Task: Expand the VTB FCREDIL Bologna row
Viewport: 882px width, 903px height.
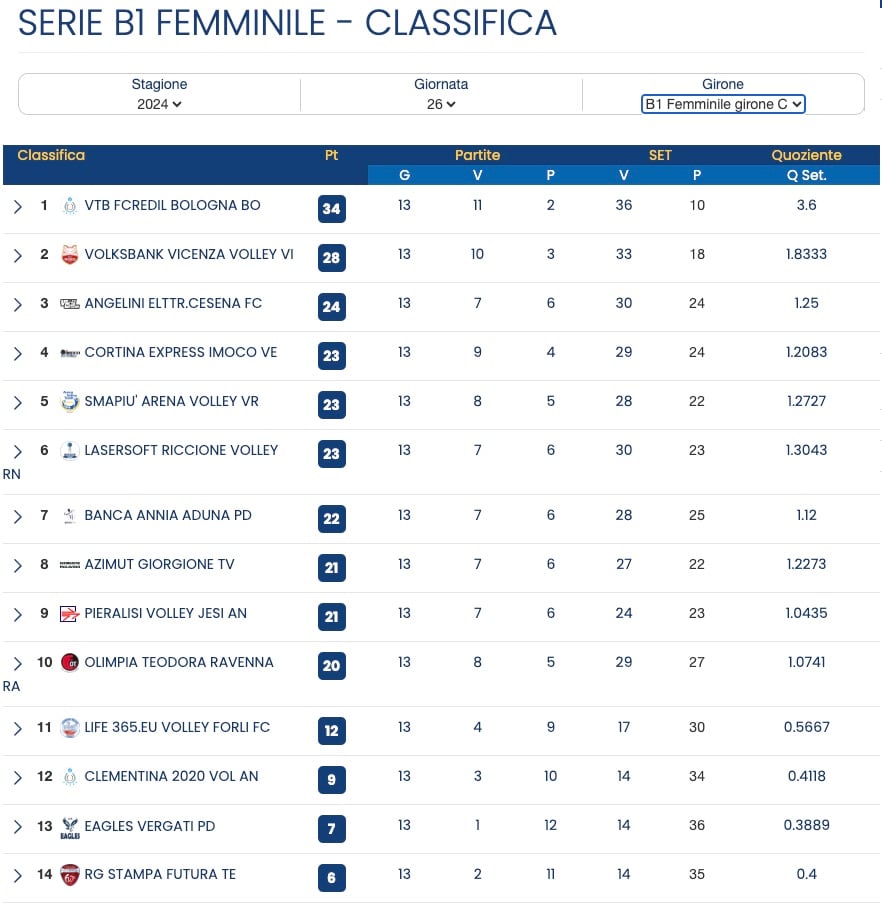Action: pos(18,207)
